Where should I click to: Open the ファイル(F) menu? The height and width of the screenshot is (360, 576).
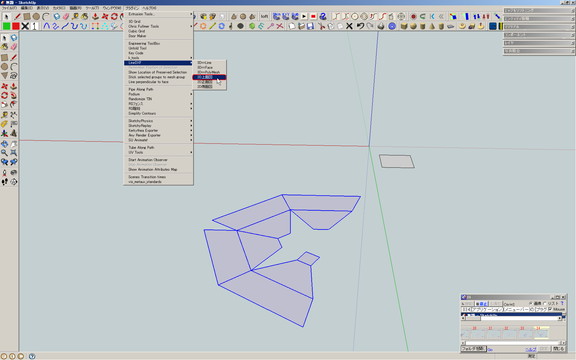pos(9,8)
